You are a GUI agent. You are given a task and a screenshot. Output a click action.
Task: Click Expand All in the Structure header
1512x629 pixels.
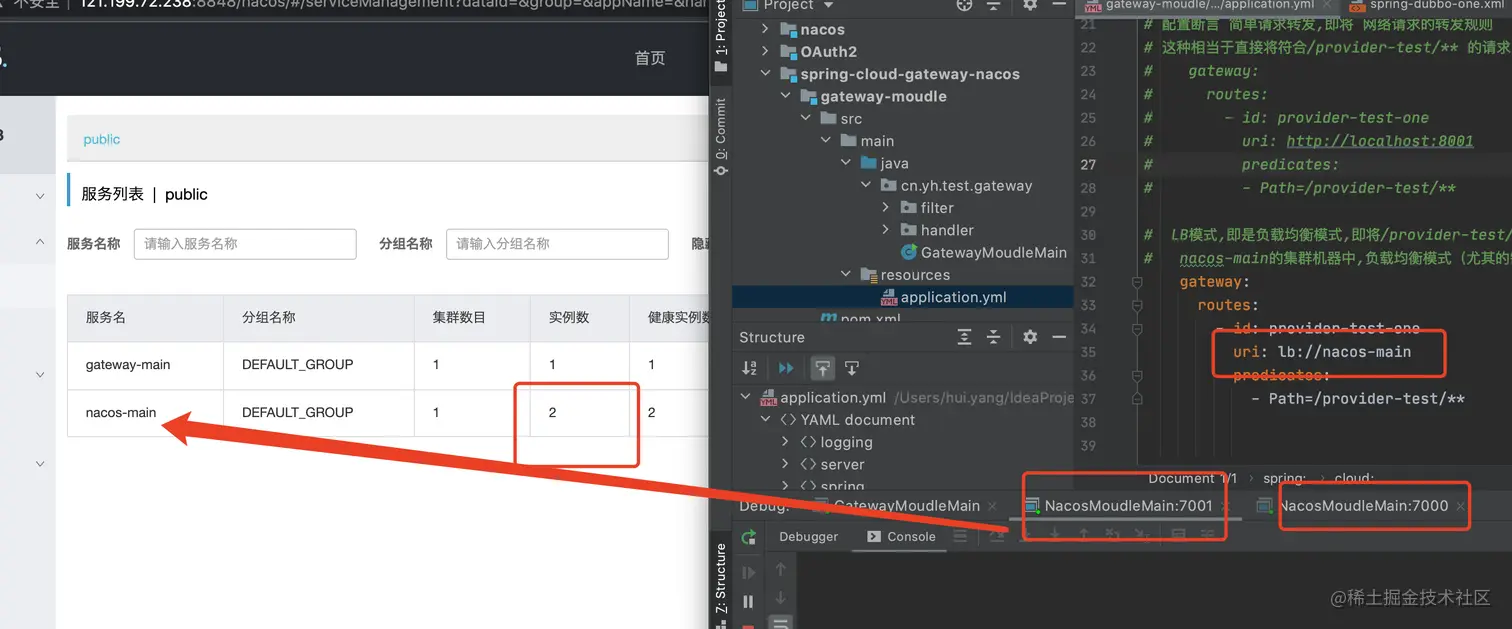965,337
